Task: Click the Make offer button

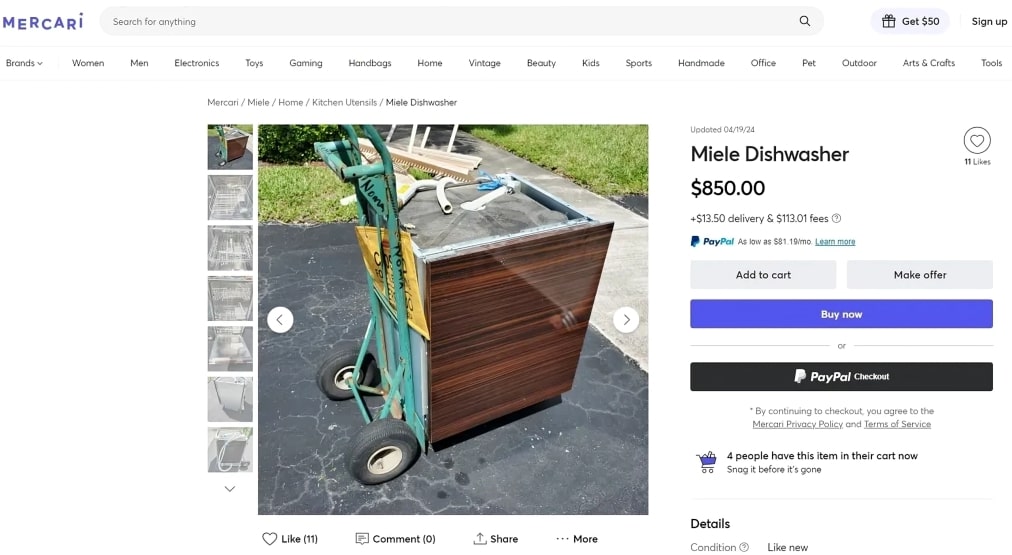Action: [919, 275]
